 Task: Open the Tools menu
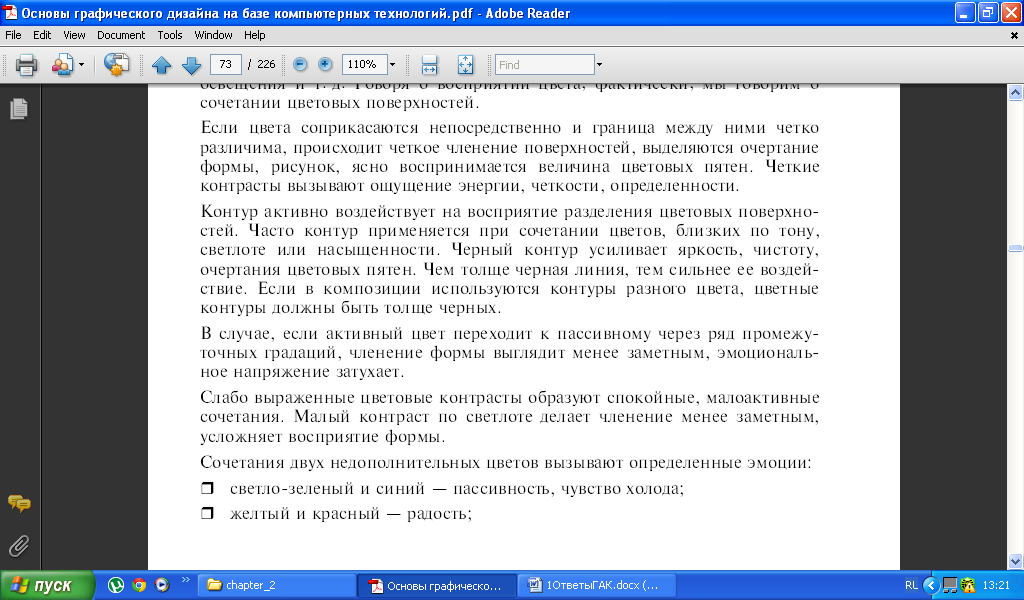pos(170,35)
